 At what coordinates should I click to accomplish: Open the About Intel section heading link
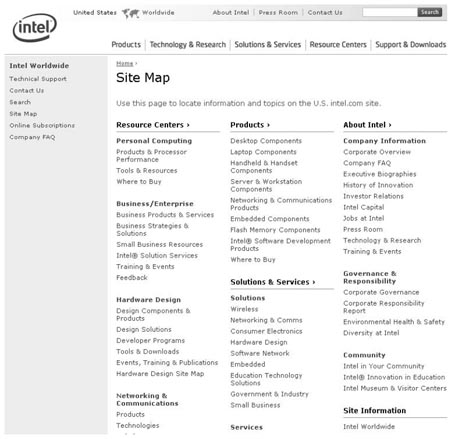[x=367, y=125]
